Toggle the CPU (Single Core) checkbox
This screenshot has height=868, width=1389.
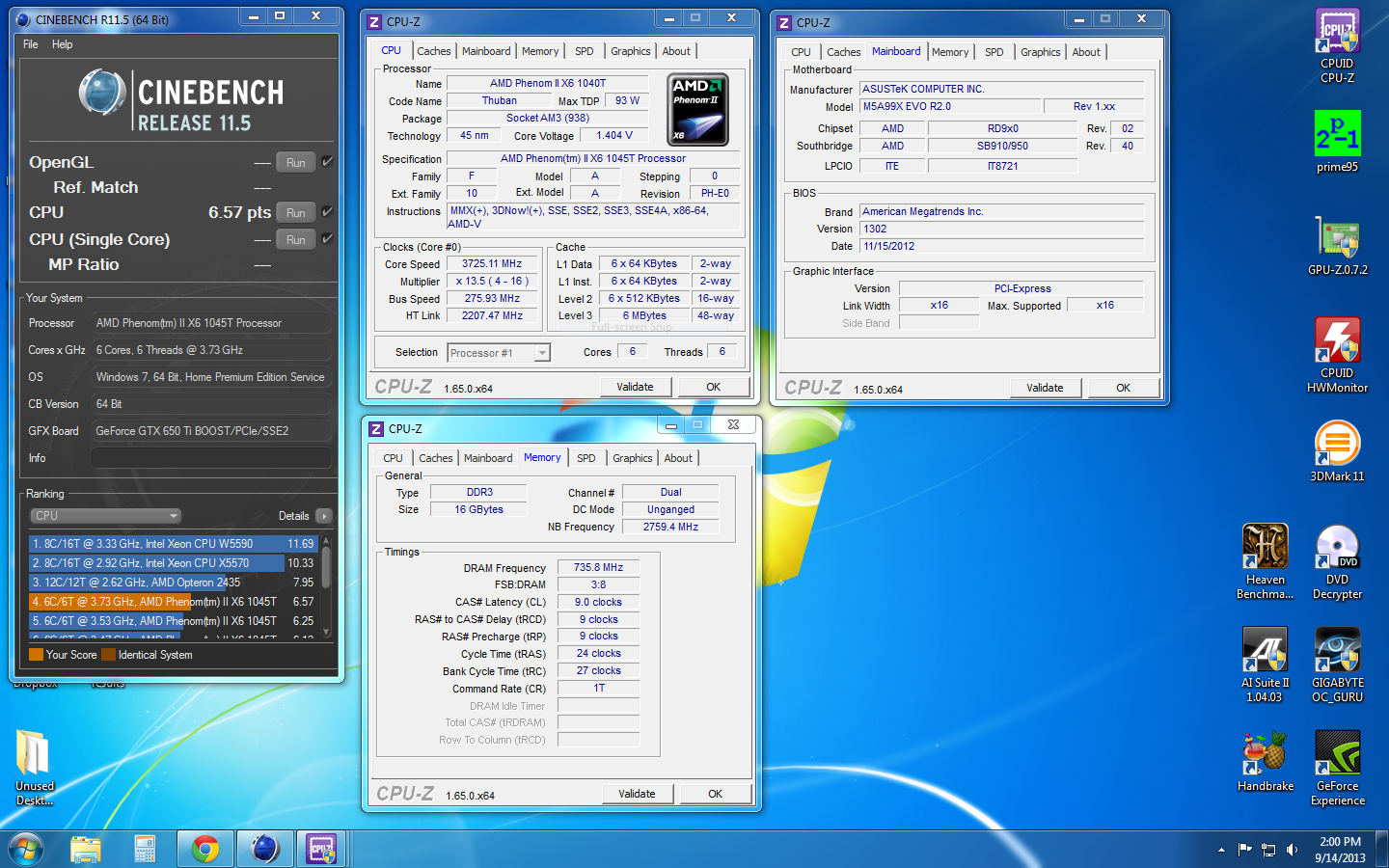327,238
